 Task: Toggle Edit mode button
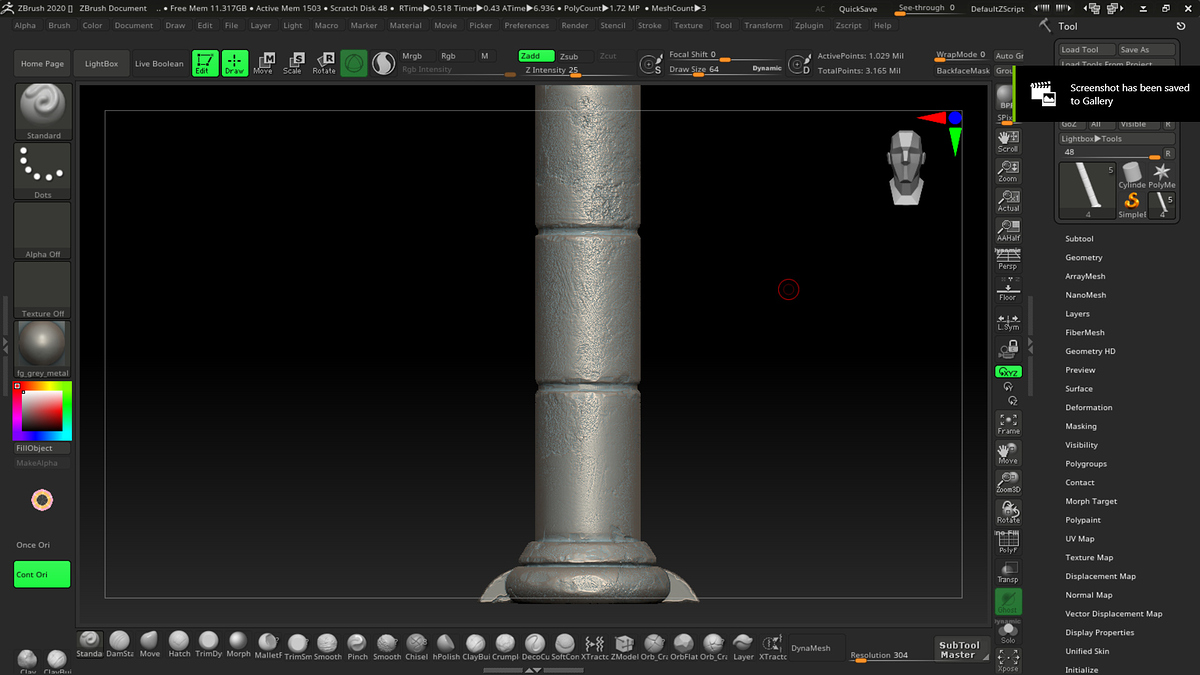(205, 63)
